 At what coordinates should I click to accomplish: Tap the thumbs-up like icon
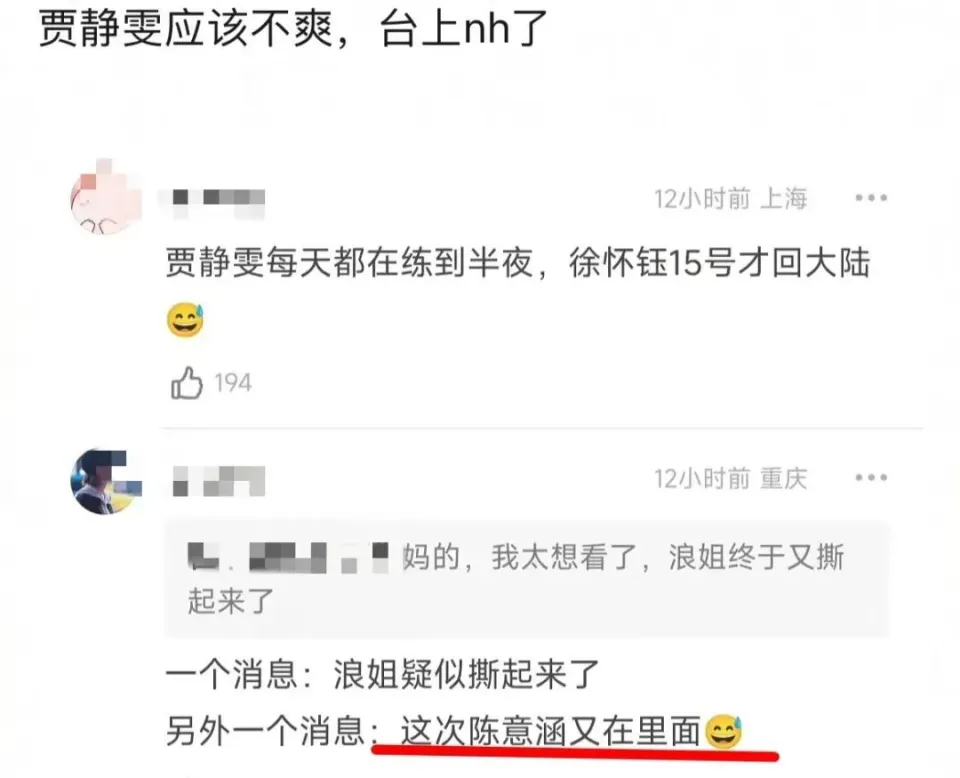coord(187,383)
